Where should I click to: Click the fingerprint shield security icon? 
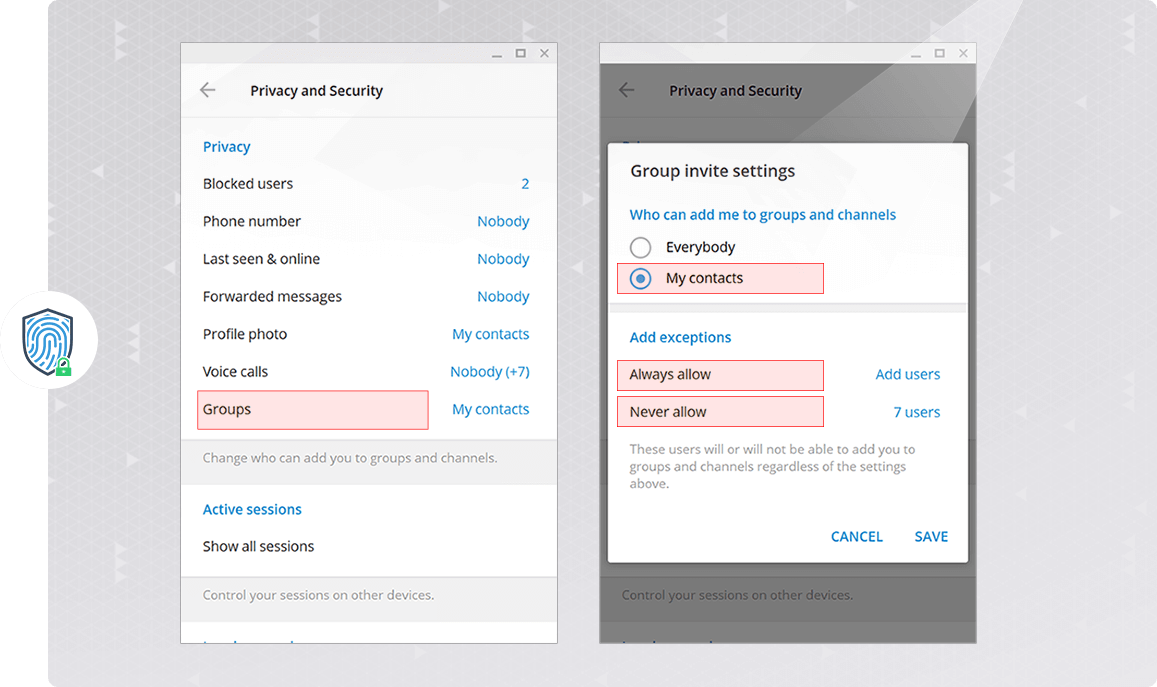point(49,340)
